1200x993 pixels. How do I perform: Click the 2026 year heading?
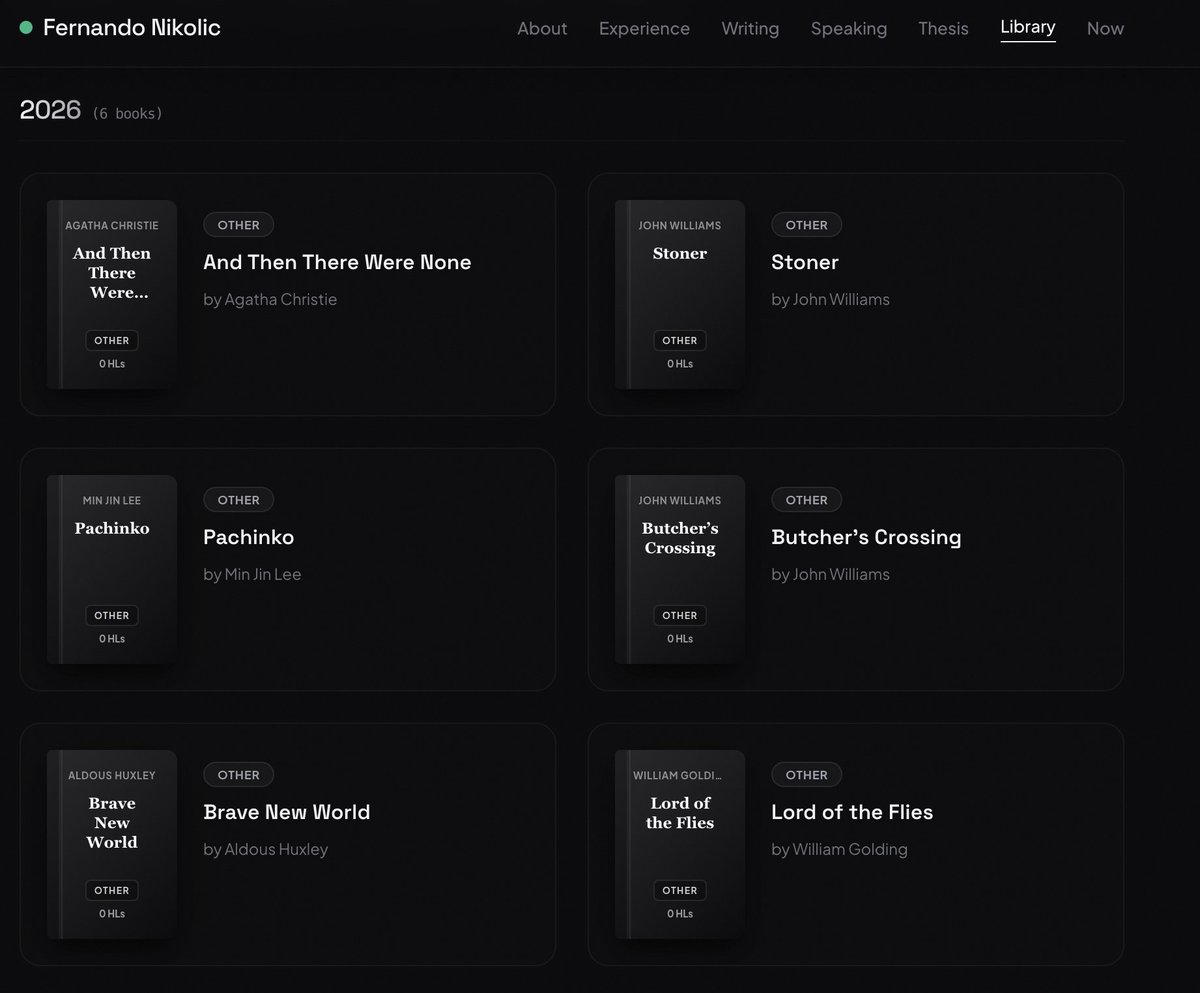pyautogui.click(x=50, y=110)
